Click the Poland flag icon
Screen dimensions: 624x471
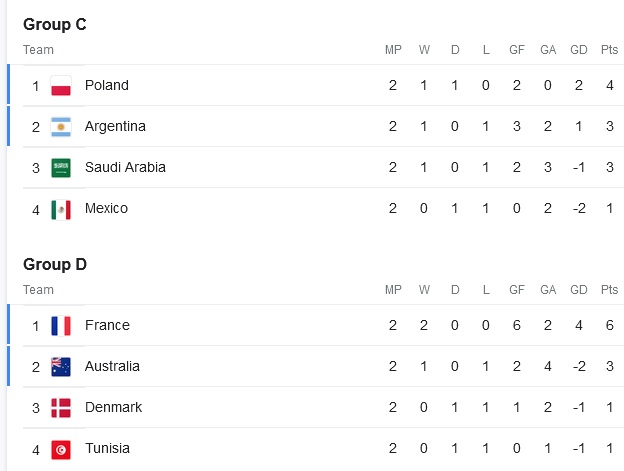(x=61, y=86)
